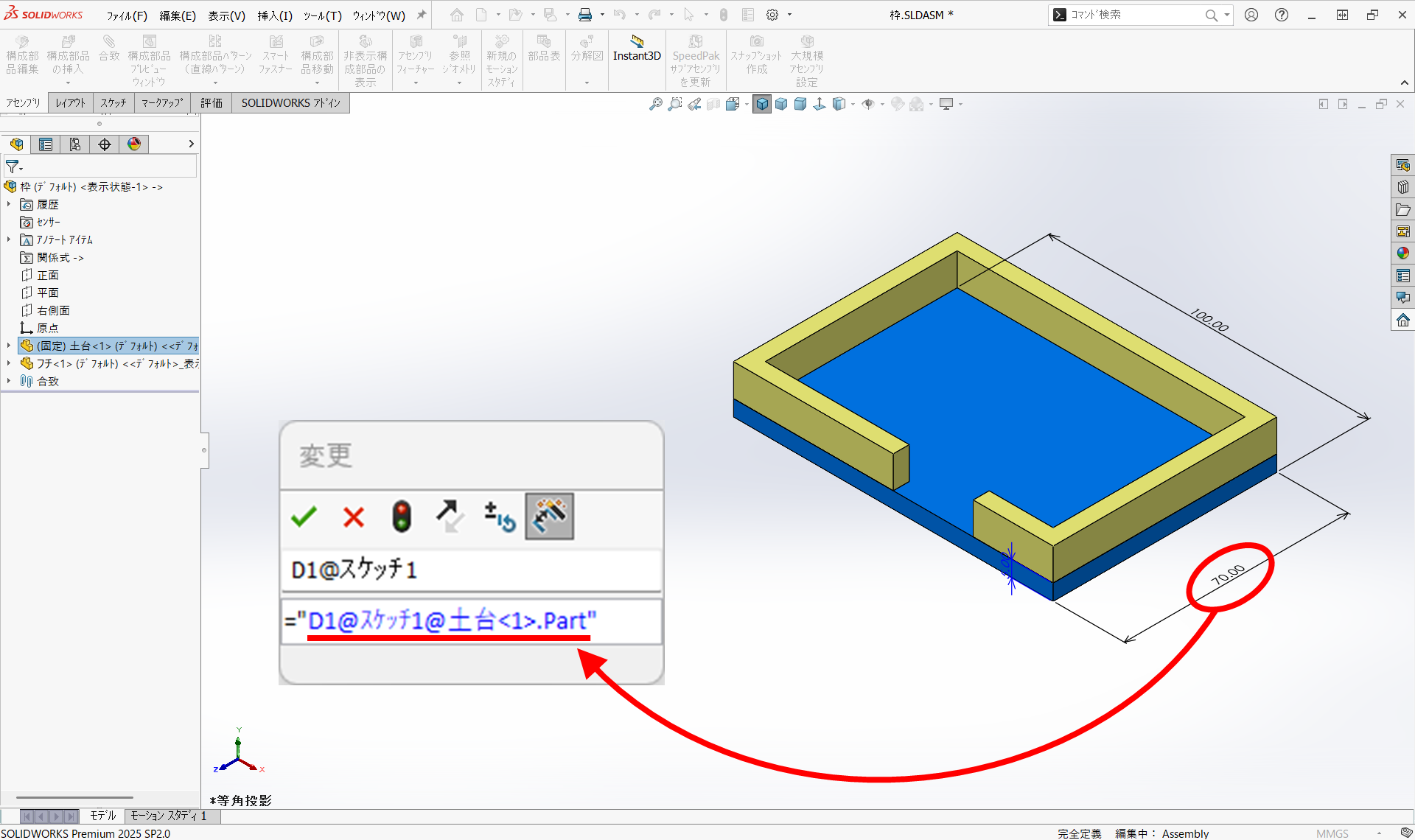Expand the 履歴 history folder
Viewport: 1415px width, 840px height.
(9, 204)
